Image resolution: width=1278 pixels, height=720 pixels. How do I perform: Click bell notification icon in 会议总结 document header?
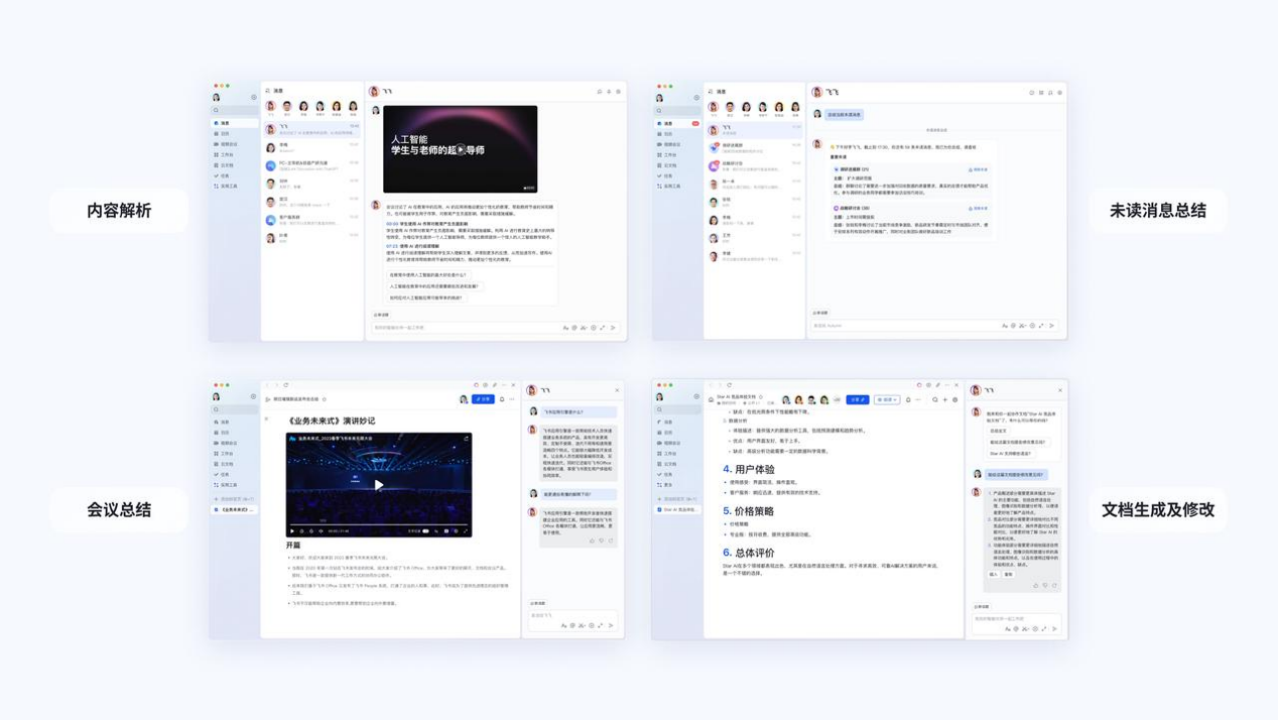(x=502, y=399)
